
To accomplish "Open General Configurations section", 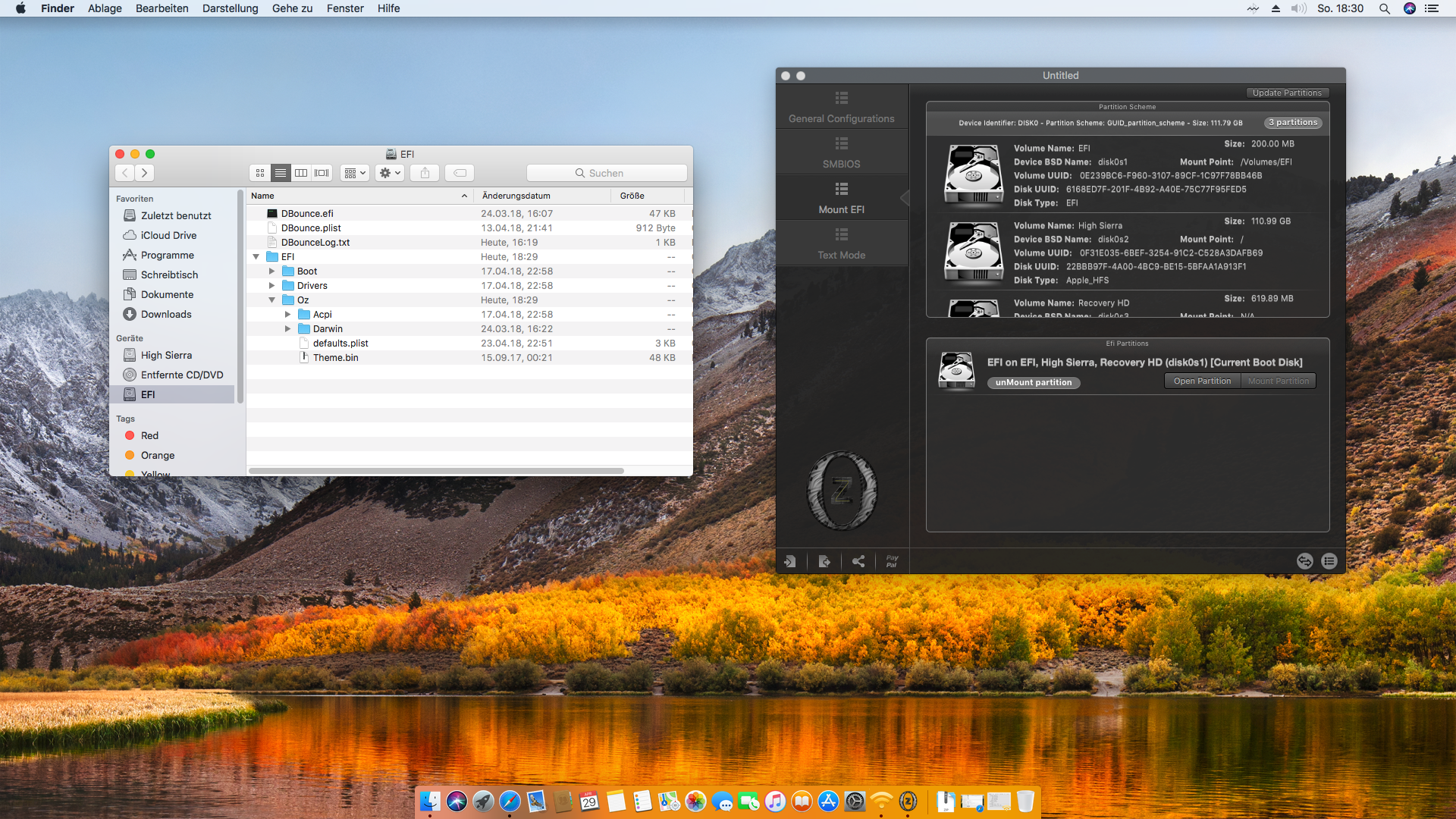I will 841,107.
